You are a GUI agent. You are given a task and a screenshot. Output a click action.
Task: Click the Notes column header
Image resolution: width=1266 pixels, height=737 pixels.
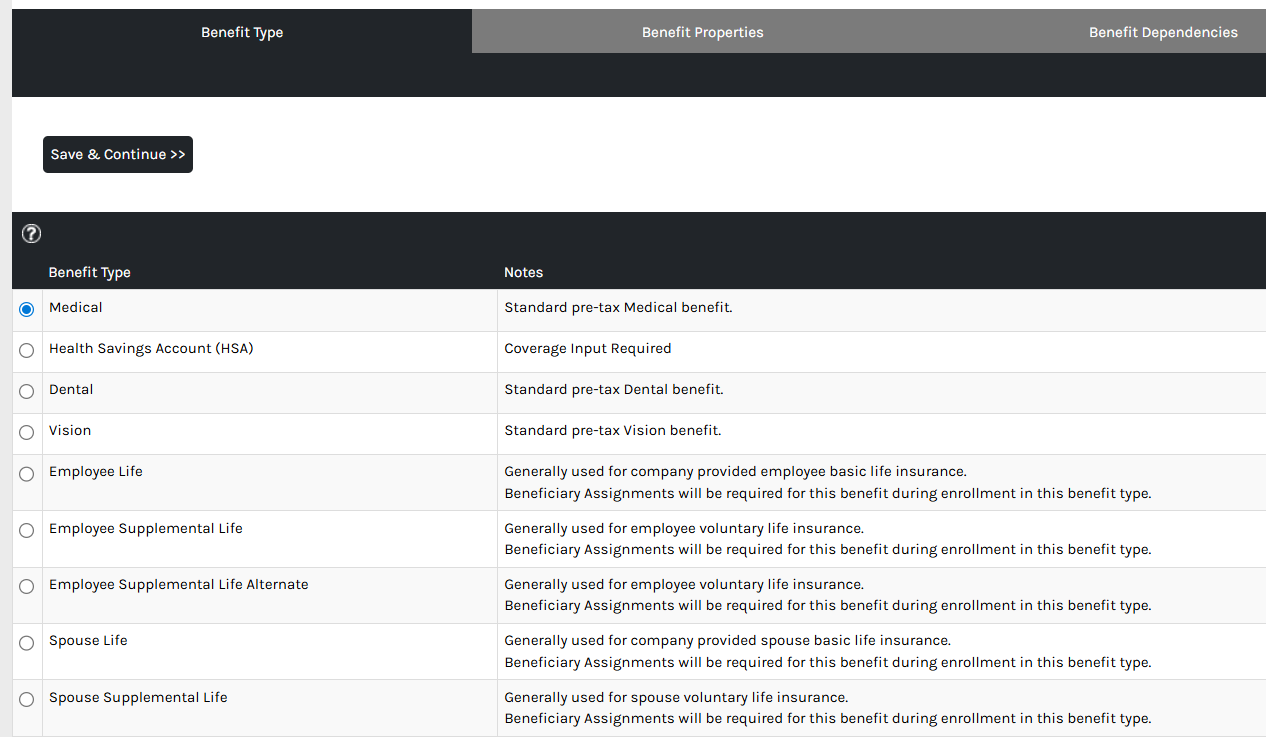(523, 272)
